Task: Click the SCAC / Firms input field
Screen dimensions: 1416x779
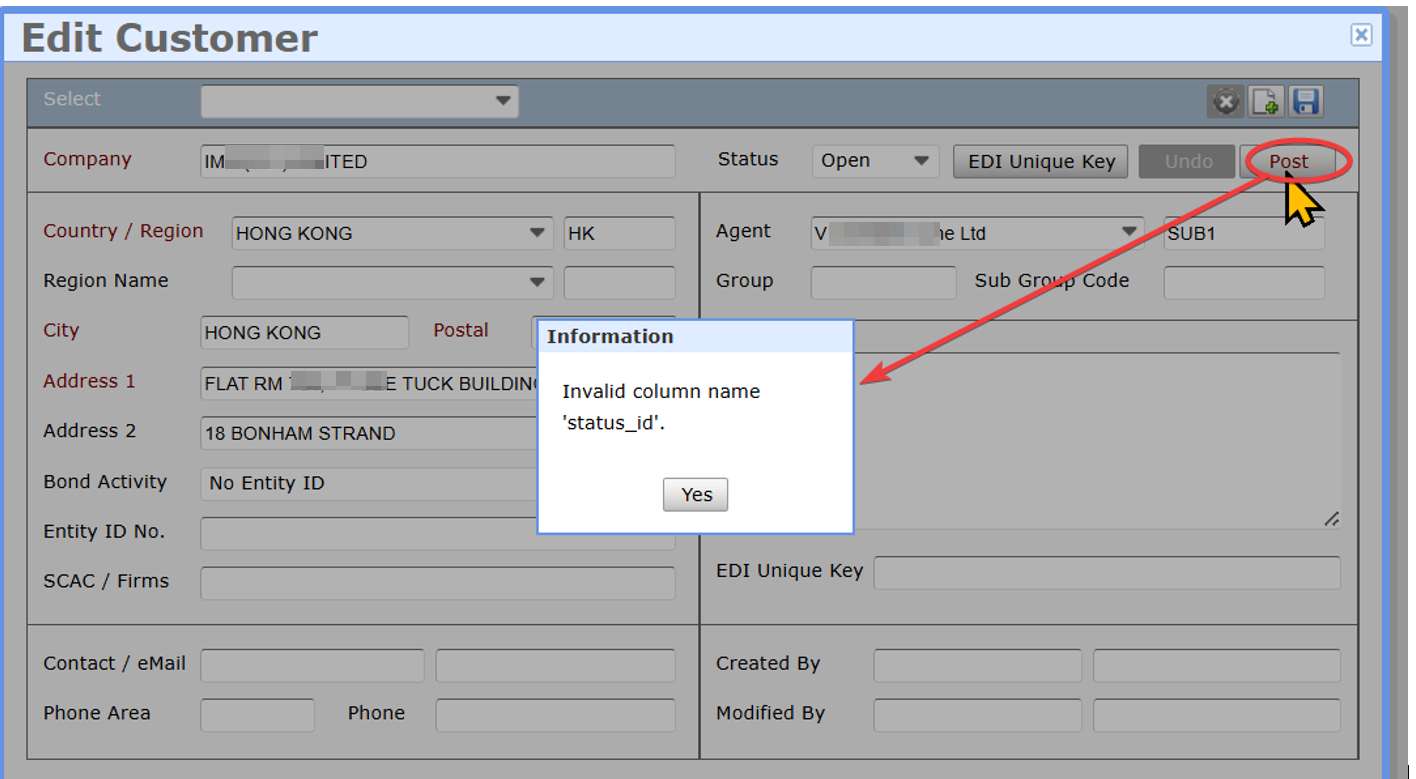Action: [438, 583]
